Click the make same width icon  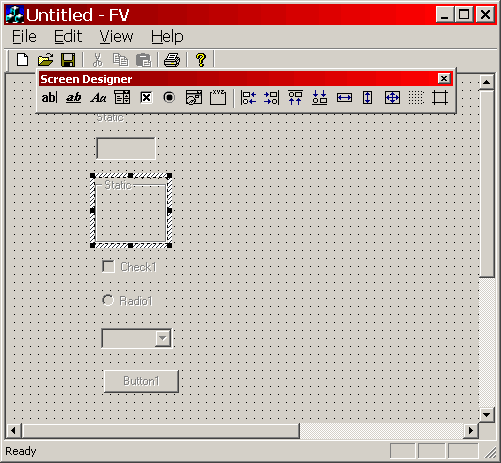pyautogui.click(x=344, y=98)
